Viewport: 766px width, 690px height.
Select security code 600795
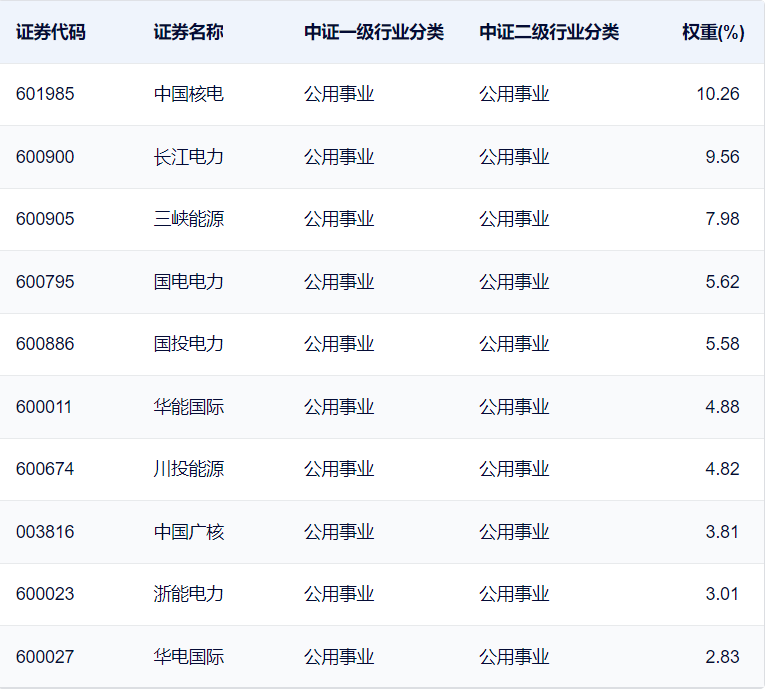45,282
